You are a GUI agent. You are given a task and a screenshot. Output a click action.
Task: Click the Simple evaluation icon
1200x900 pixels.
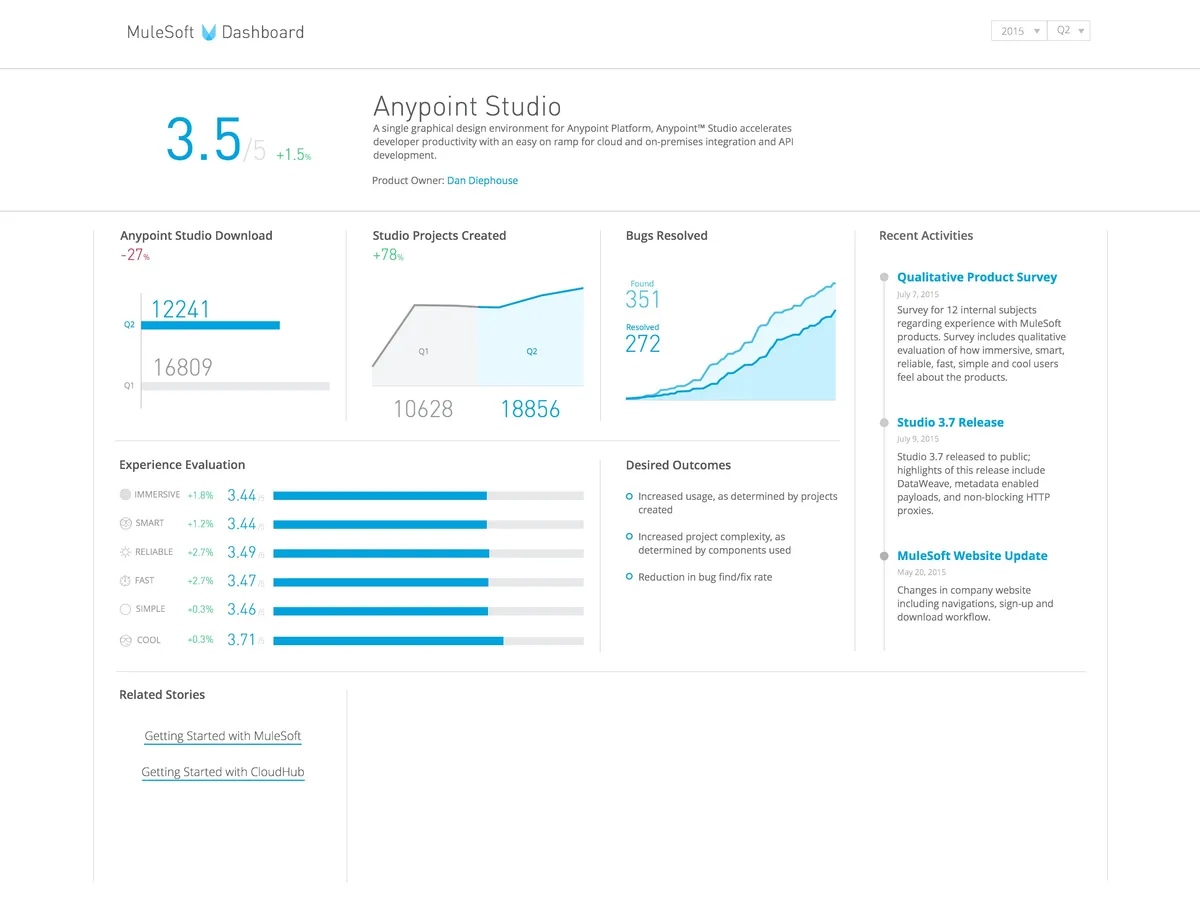tap(125, 609)
